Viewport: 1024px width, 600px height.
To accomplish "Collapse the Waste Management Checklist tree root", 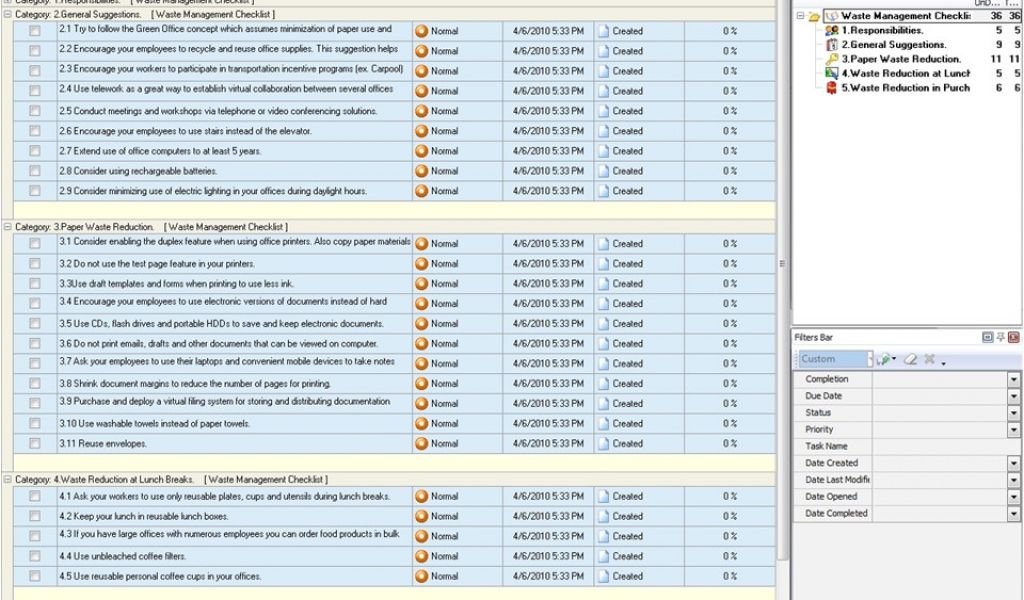I will click(x=800, y=15).
